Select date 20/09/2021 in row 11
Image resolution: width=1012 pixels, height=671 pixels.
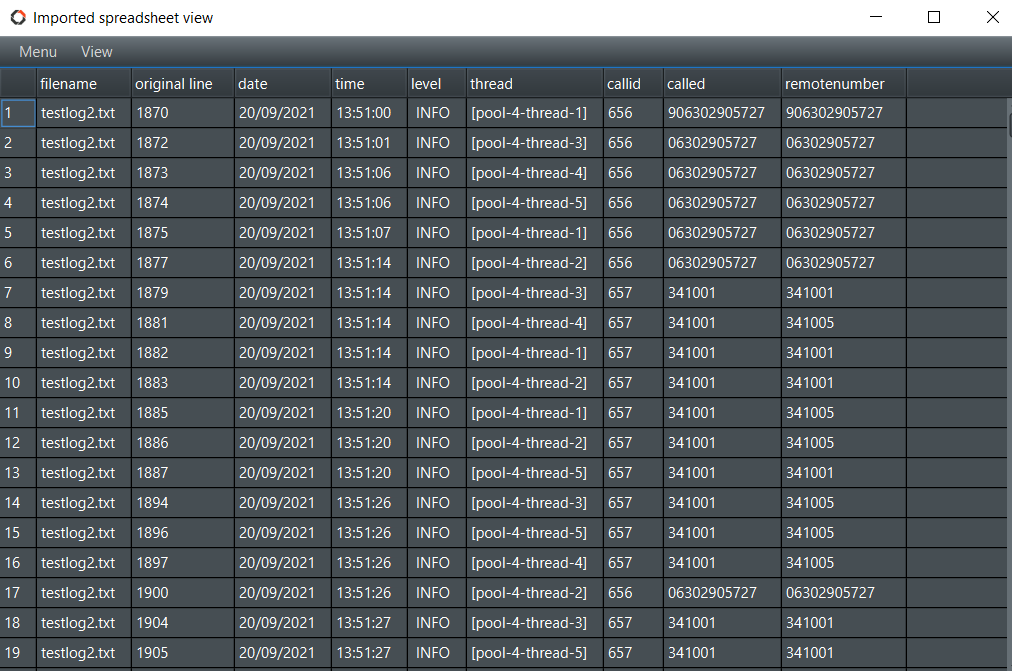[283, 413]
